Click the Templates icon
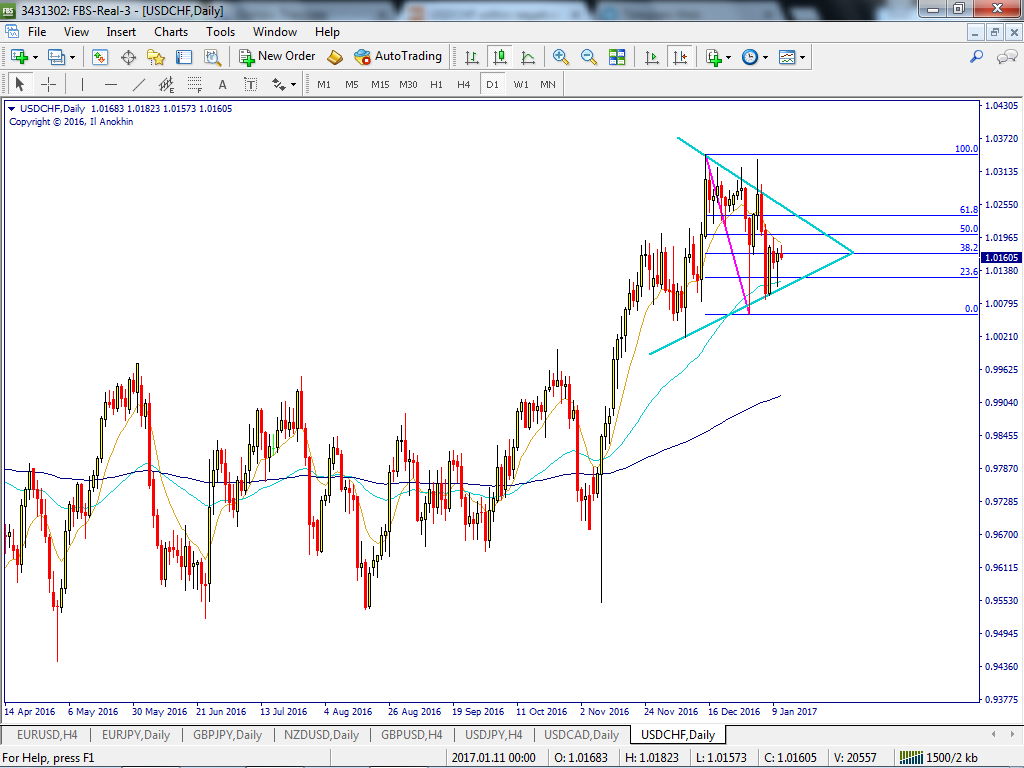 click(x=787, y=57)
